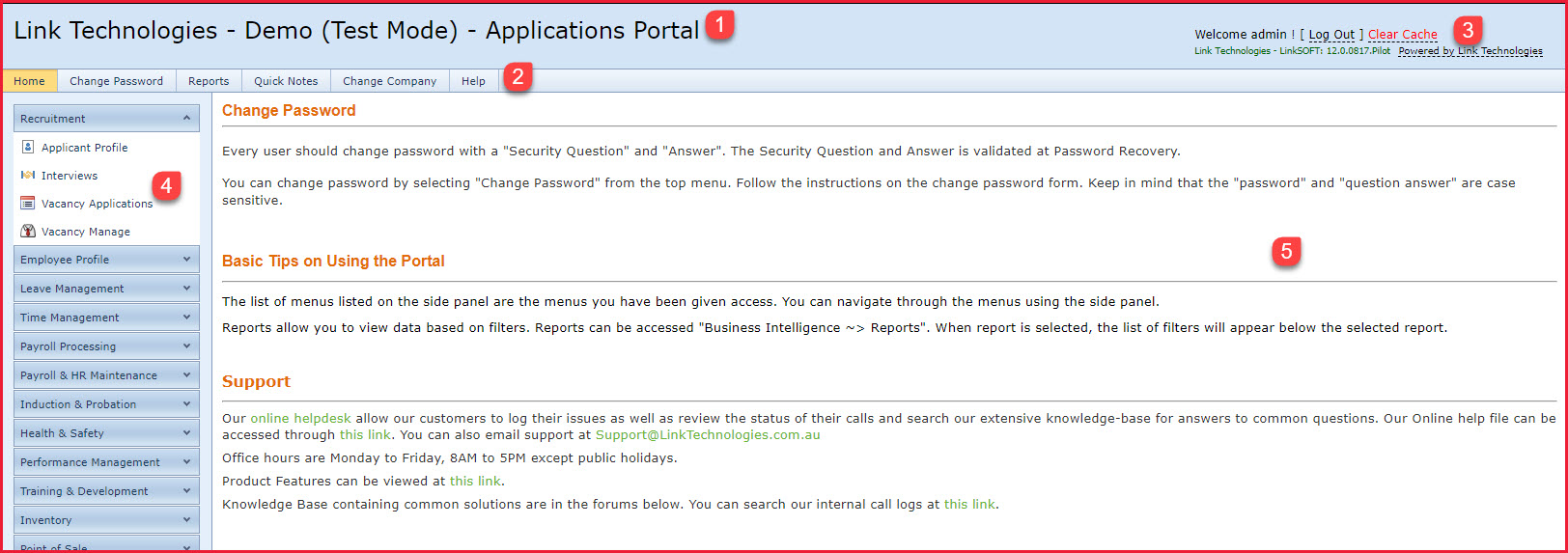Open the Reports tab
Image resolution: width=1568 pixels, height=553 pixels.
point(209,81)
